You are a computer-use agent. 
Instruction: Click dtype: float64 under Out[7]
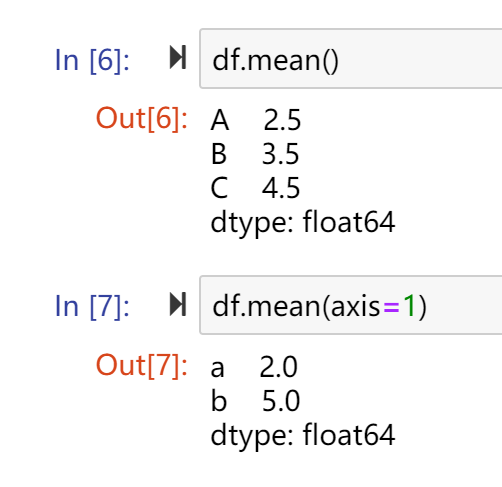pyautogui.click(x=303, y=435)
